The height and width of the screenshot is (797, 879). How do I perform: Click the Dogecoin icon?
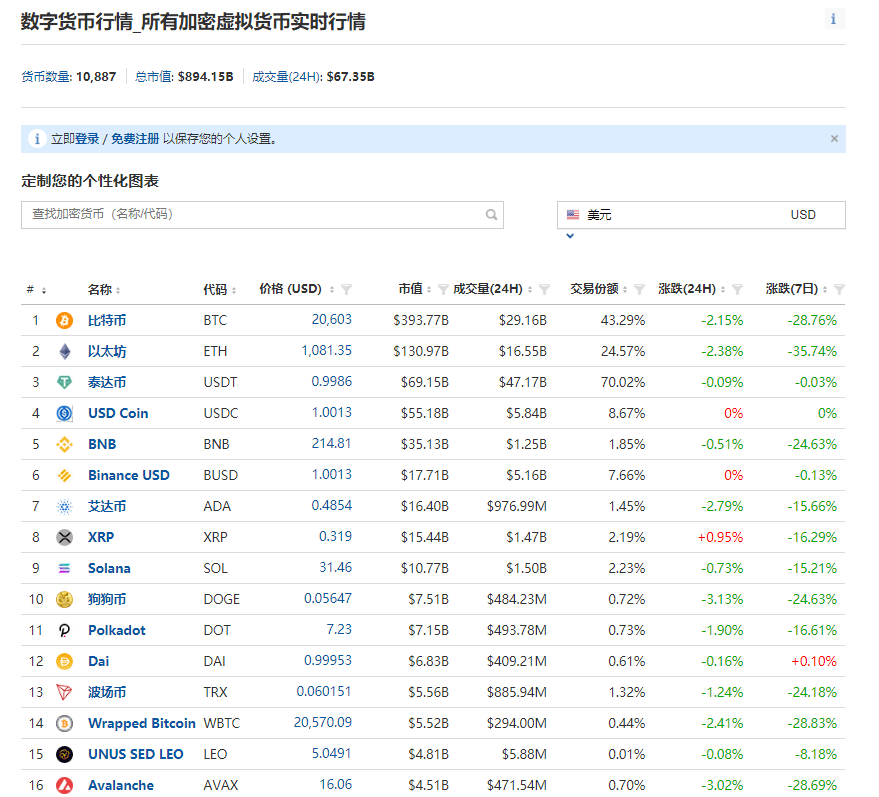click(x=65, y=600)
